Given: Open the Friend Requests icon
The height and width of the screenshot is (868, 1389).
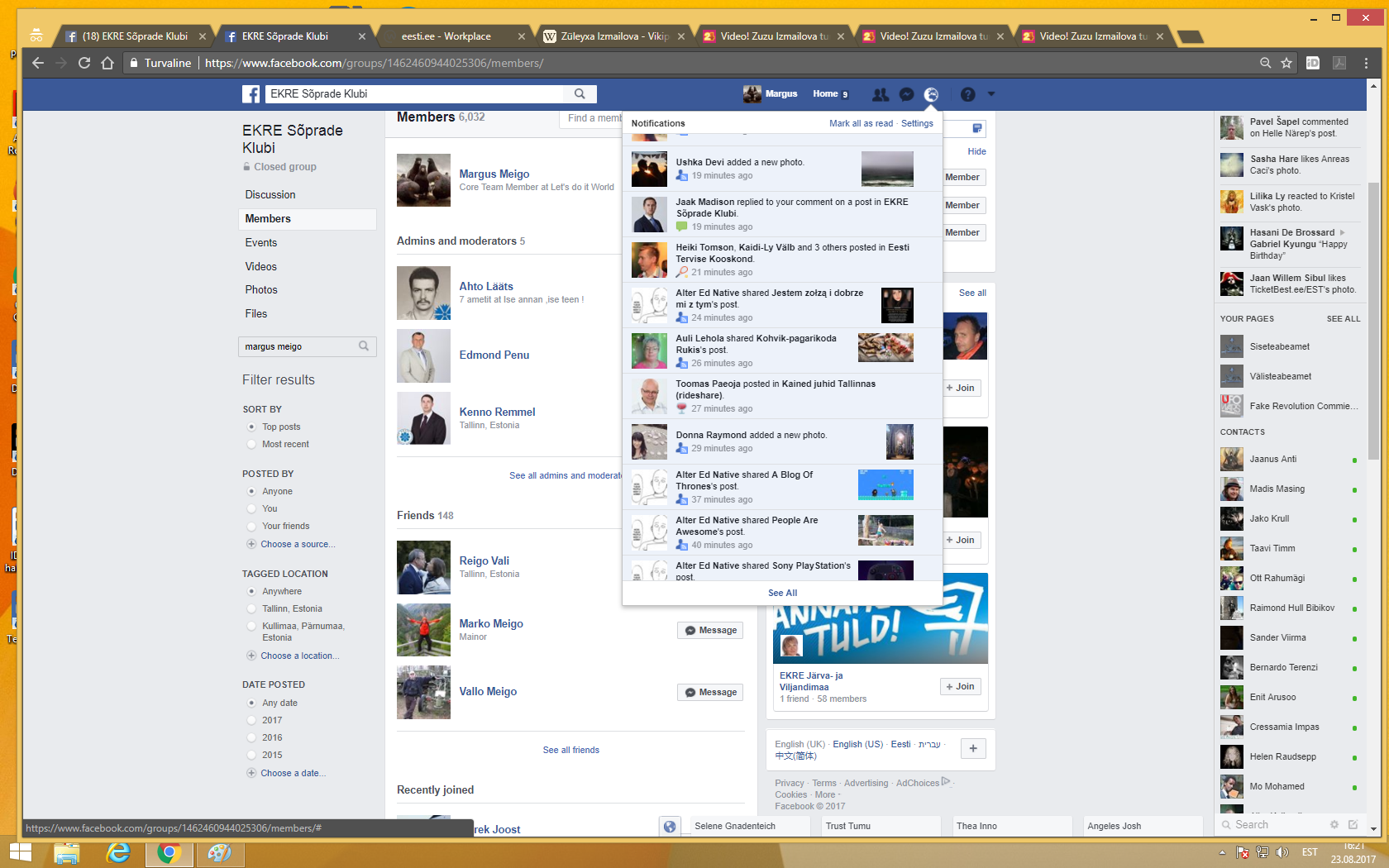Looking at the screenshot, I should pyautogui.click(x=881, y=94).
